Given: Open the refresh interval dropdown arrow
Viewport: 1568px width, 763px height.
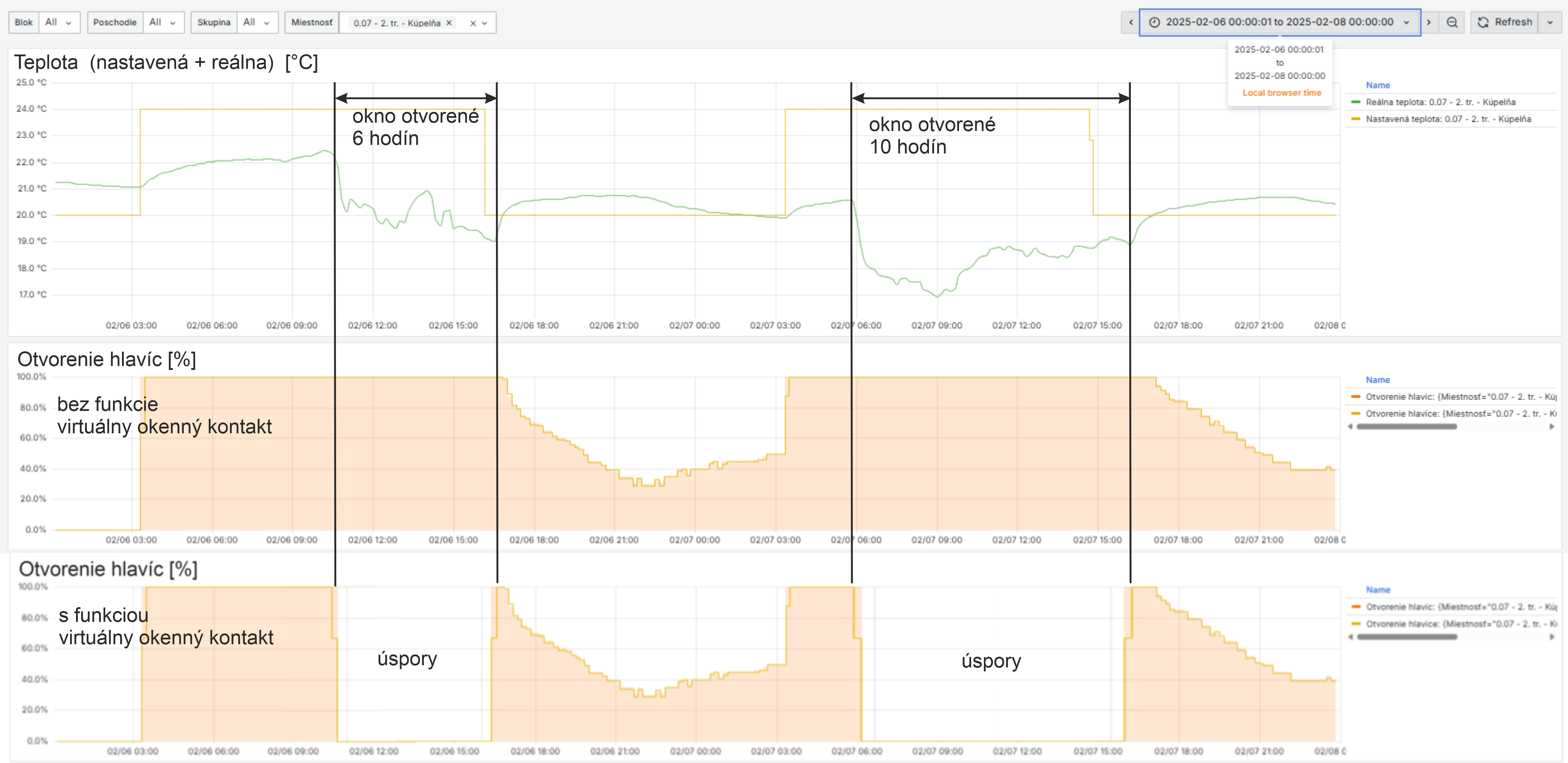Looking at the screenshot, I should click(x=1550, y=23).
